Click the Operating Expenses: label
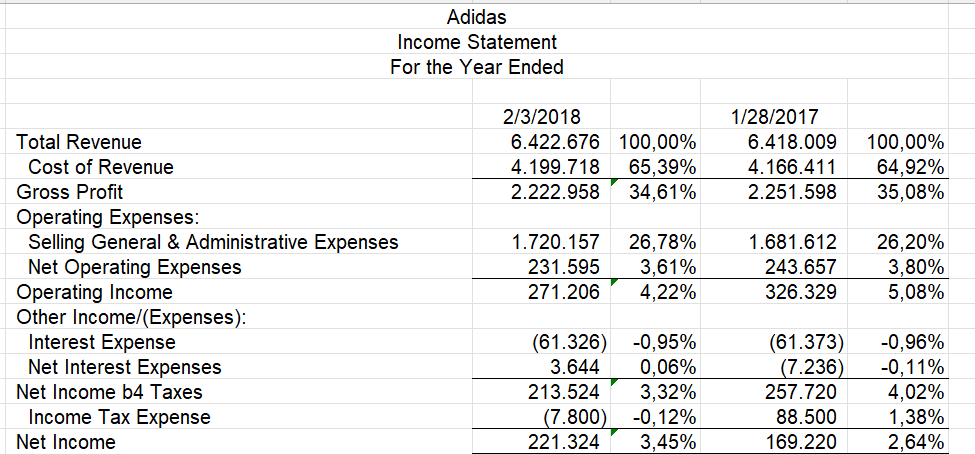The image size is (975, 454). (108, 217)
